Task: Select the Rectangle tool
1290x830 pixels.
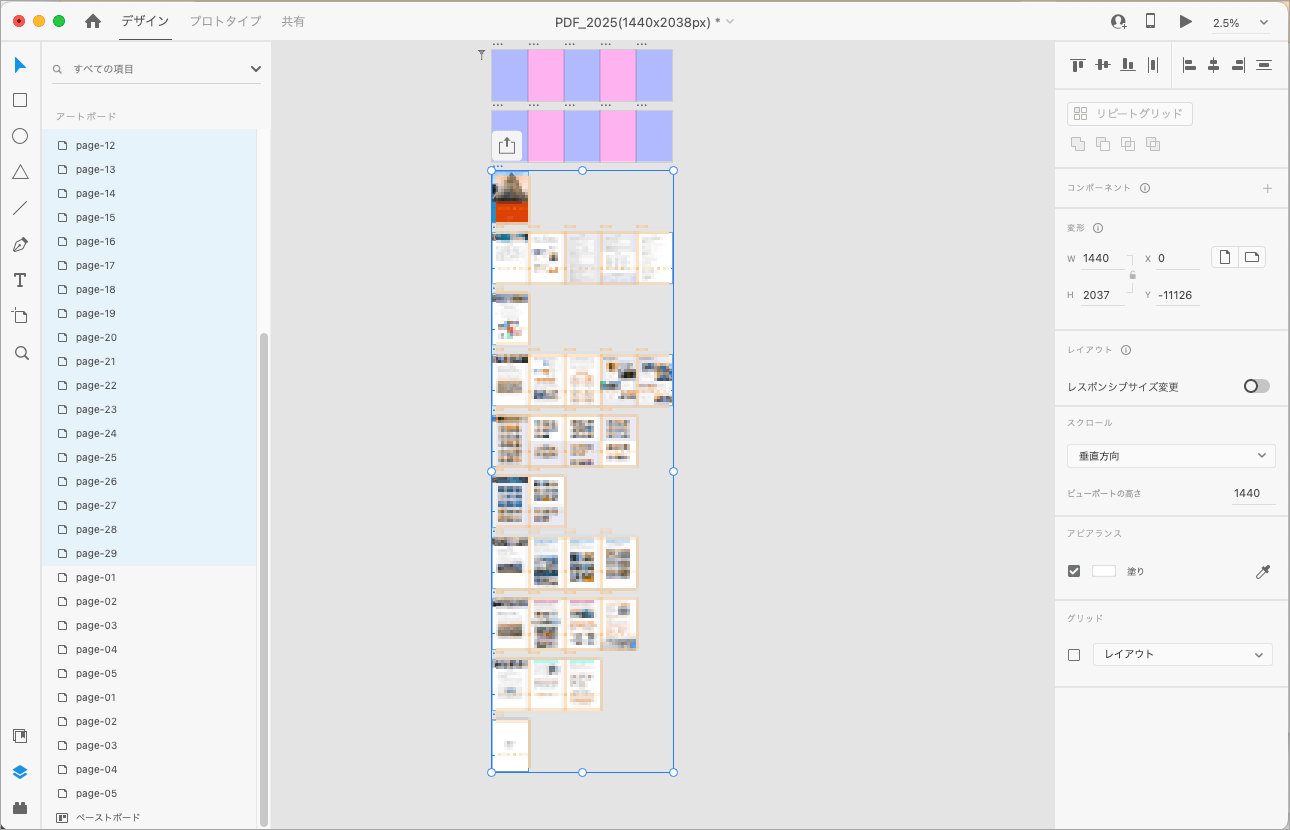Action: 20,101
